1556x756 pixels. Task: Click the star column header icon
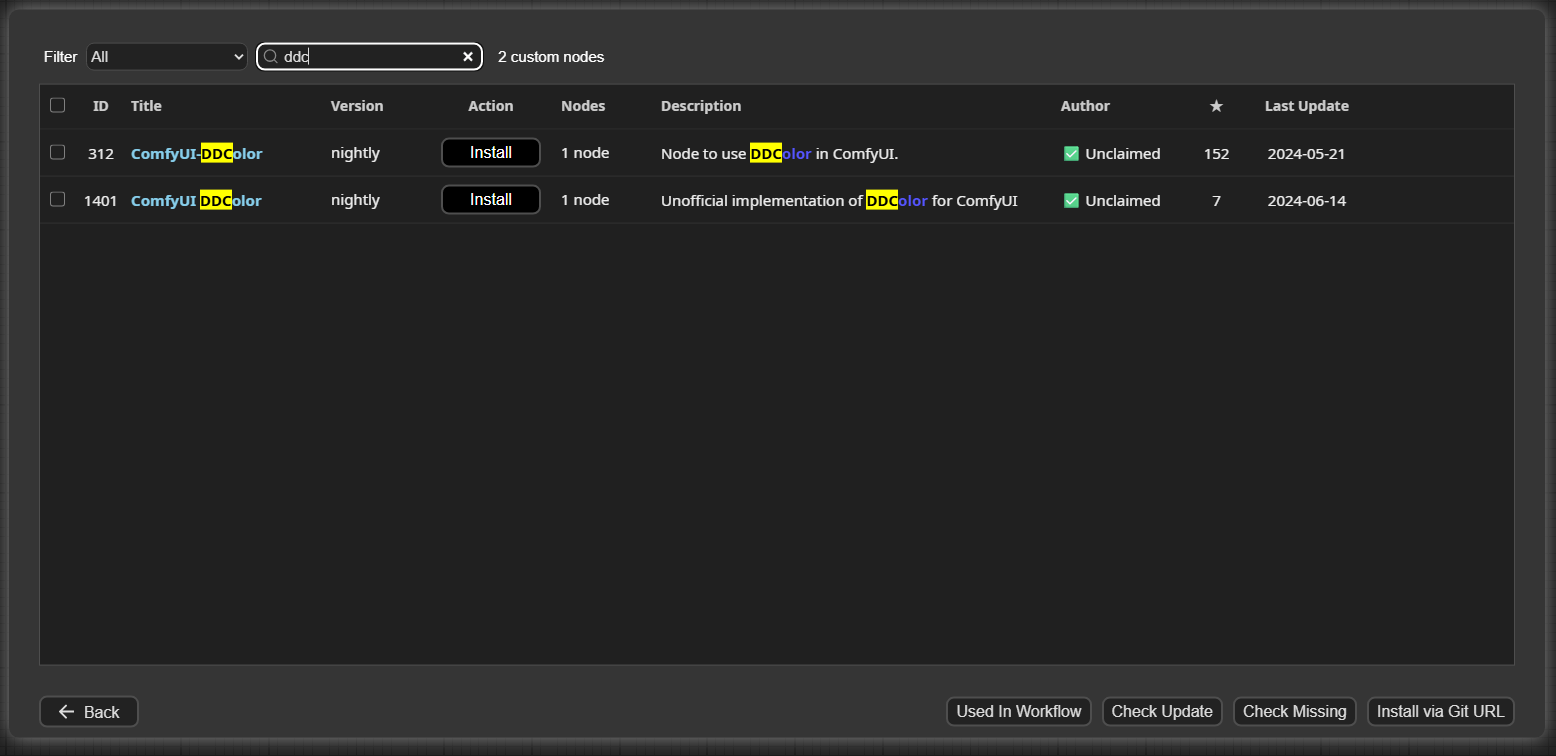click(1216, 106)
